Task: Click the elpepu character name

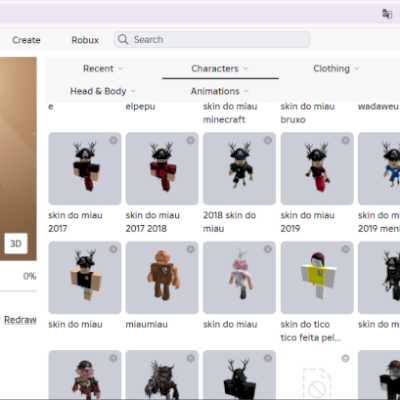Action: (x=140, y=107)
